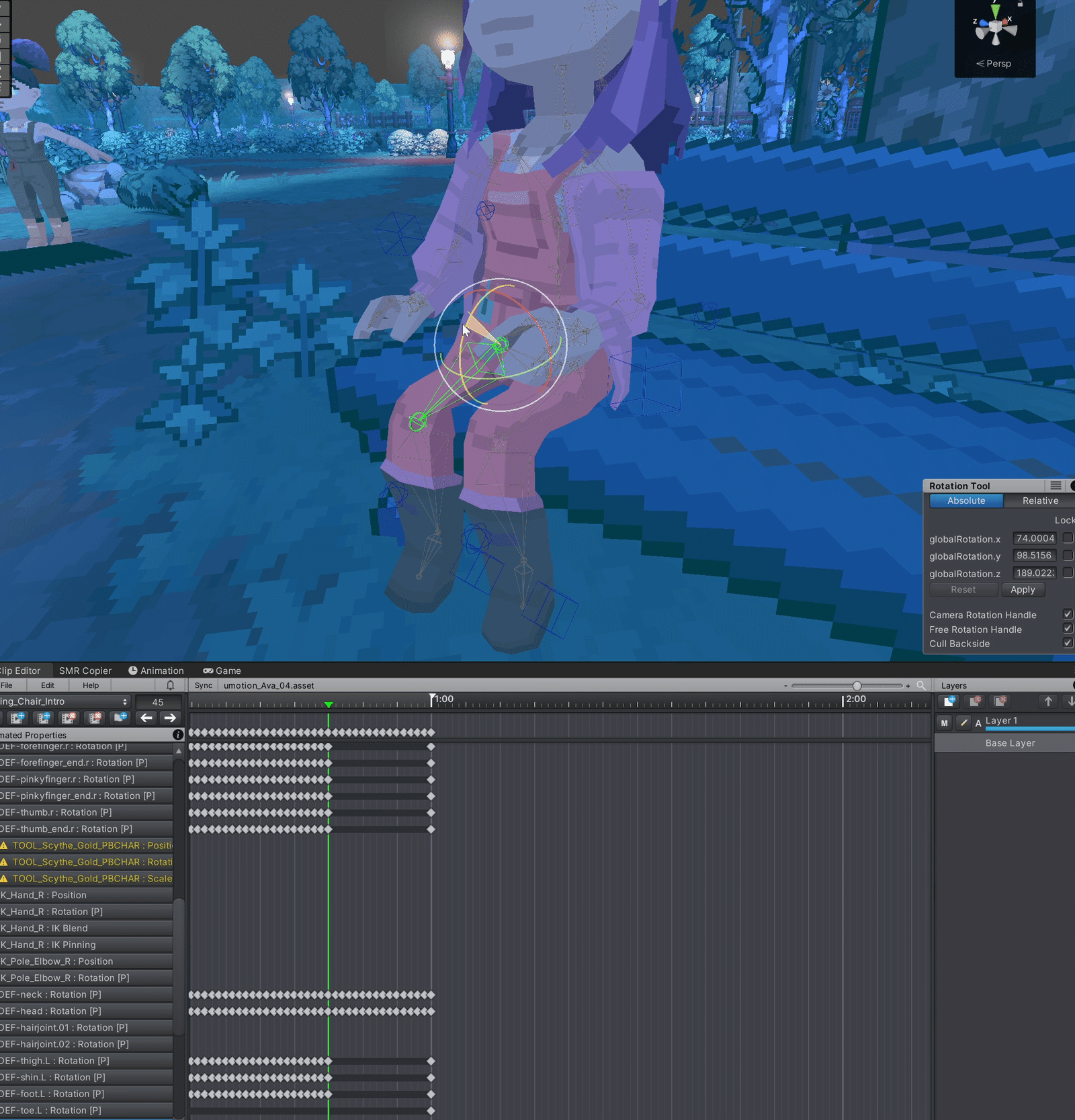
Task: Click the first film-strip delete clip icon
Action: coord(69,718)
